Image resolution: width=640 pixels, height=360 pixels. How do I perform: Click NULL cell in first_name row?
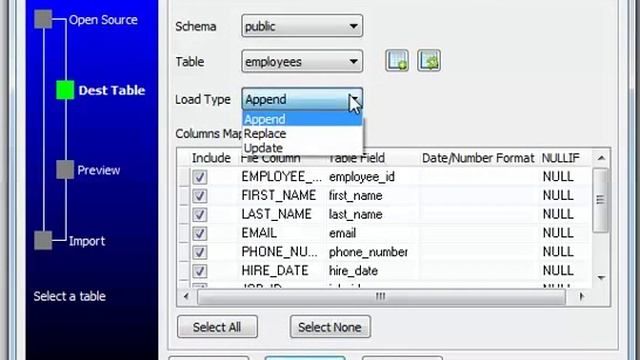(565, 196)
